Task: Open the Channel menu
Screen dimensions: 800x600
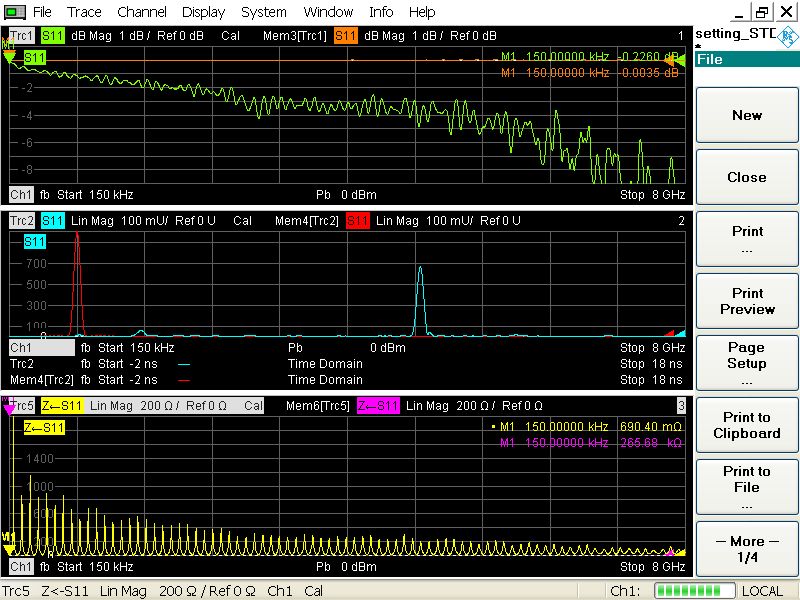Action: (x=142, y=12)
